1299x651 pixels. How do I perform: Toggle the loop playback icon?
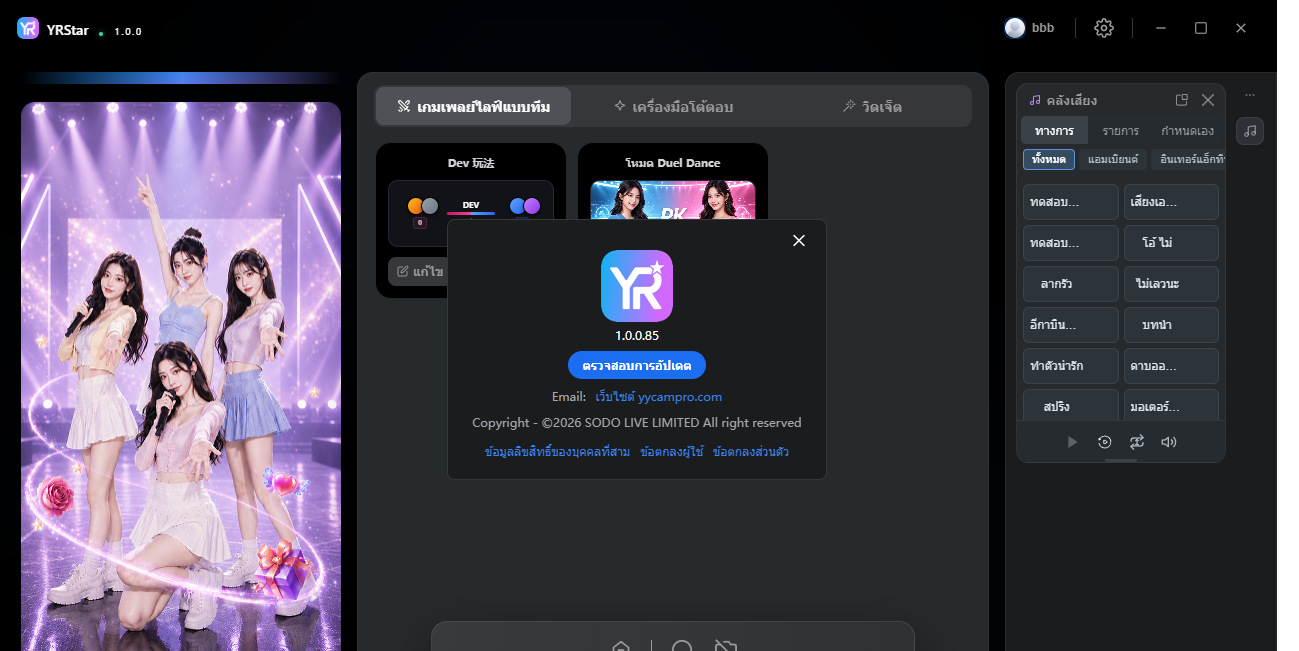click(1137, 442)
